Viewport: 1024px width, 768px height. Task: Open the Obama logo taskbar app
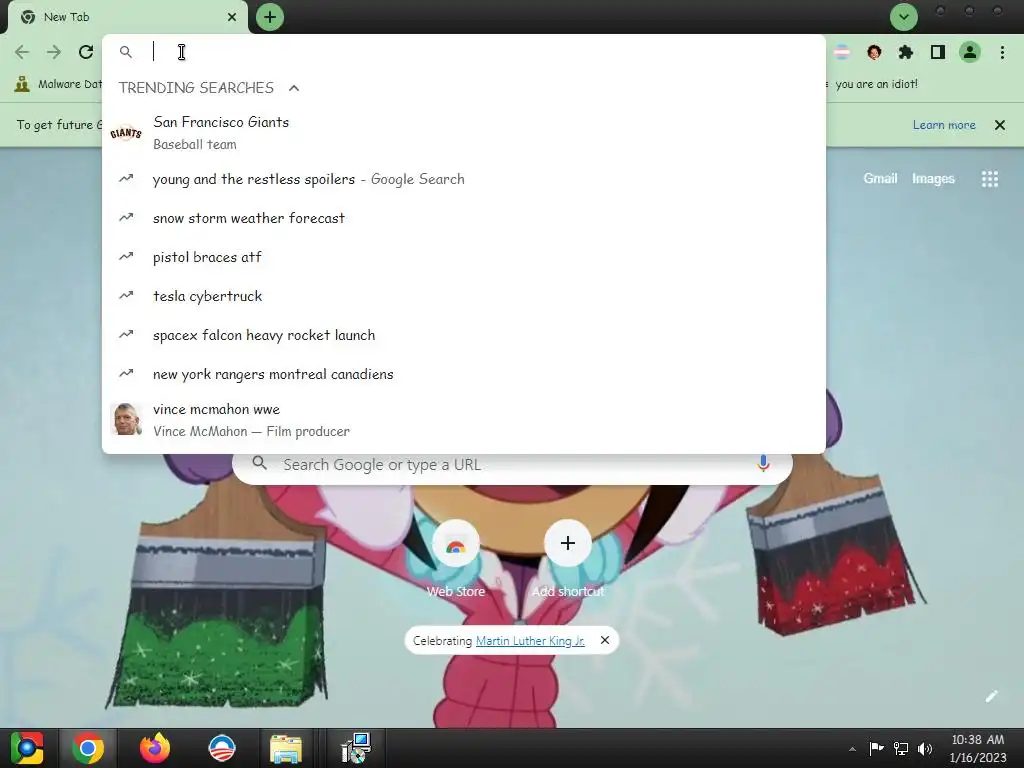point(221,748)
